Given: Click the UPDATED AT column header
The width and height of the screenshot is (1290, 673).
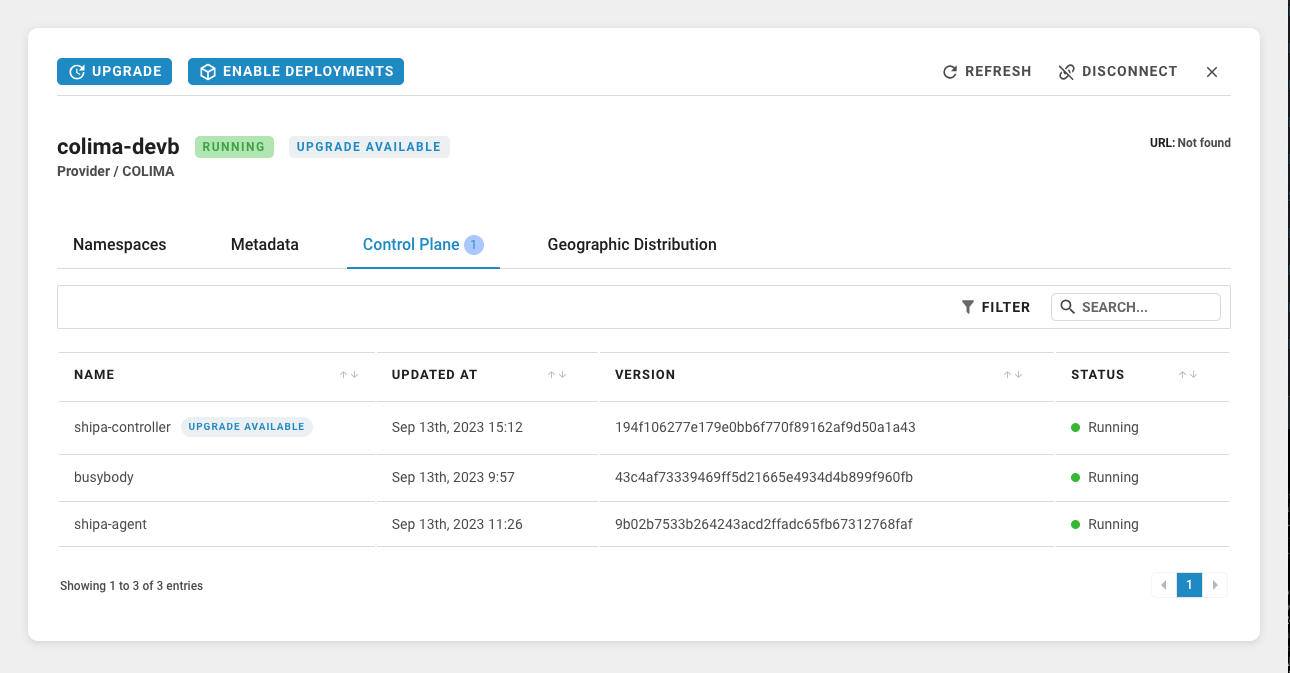Looking at the screenshot, I should click(435, 375).
